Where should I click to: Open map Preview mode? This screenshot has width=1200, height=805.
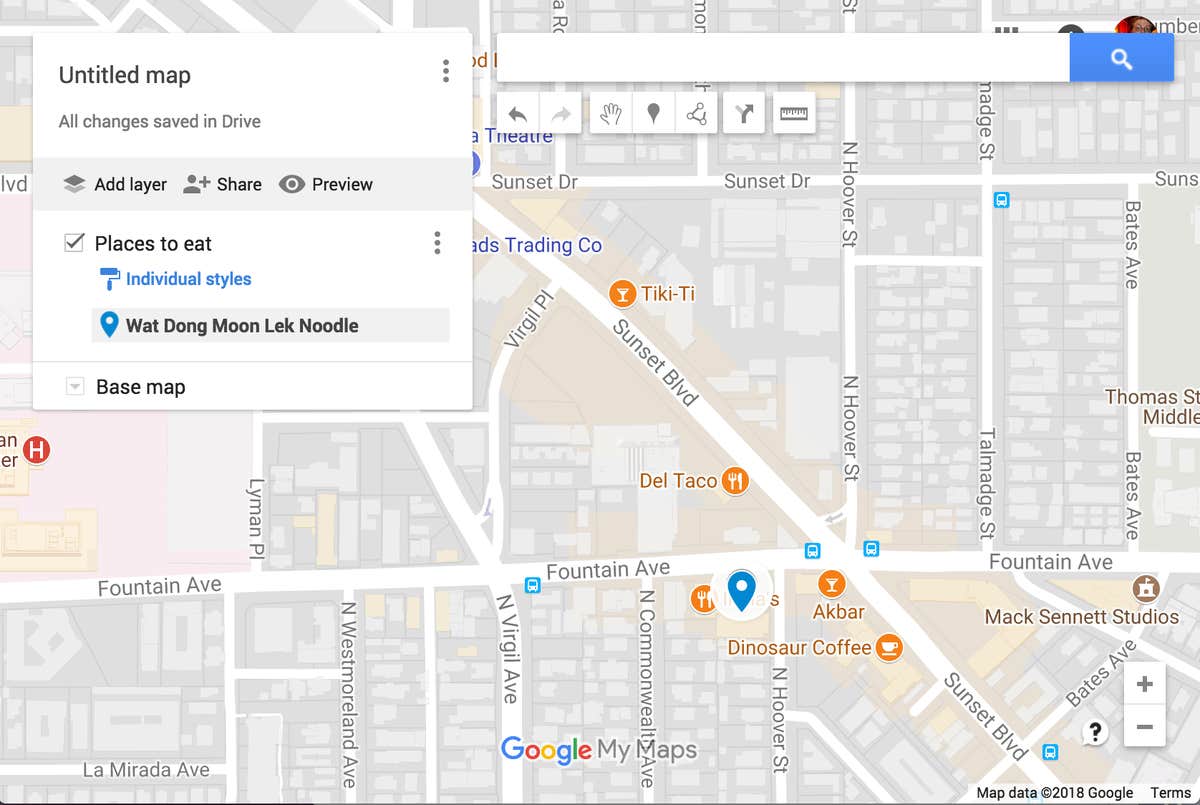click(x=325, y=184)
